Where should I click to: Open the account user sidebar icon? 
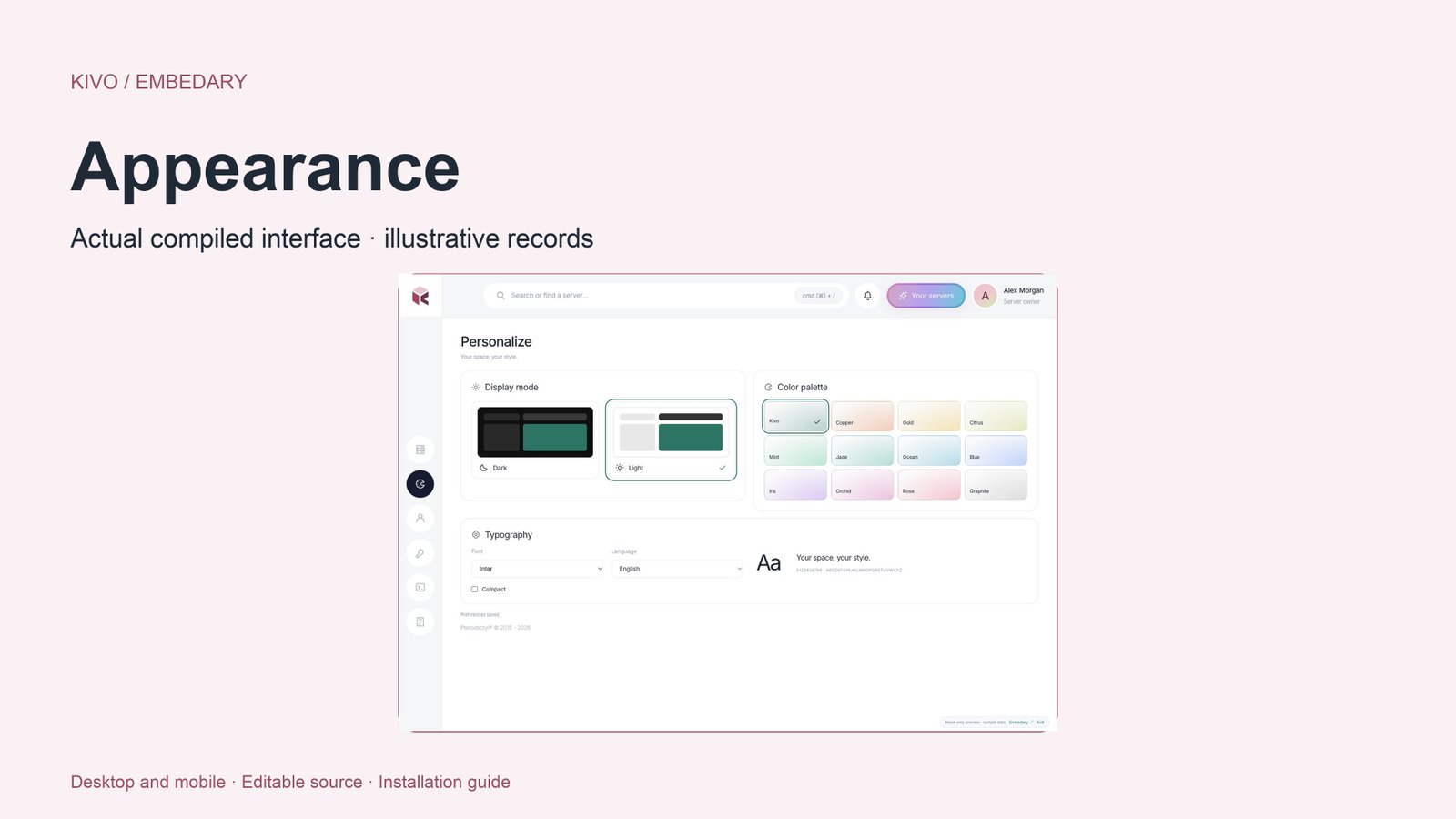point(420,518)
